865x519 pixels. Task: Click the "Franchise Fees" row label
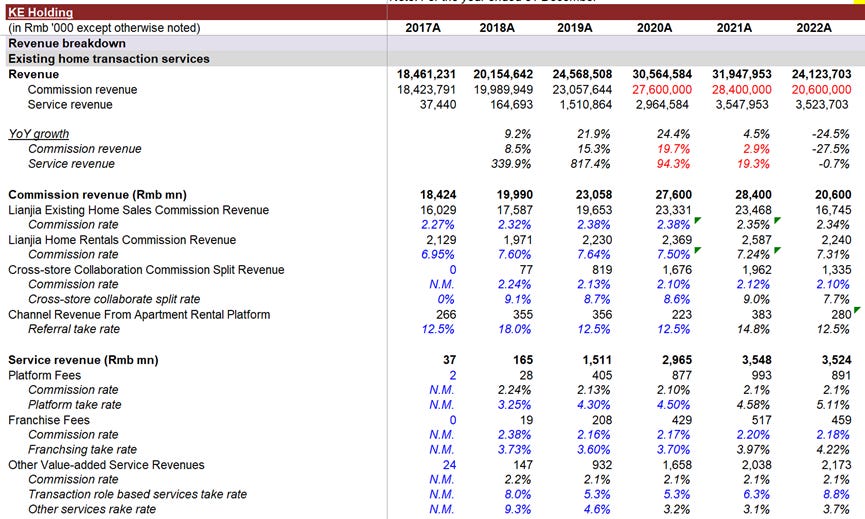[49, 420]
